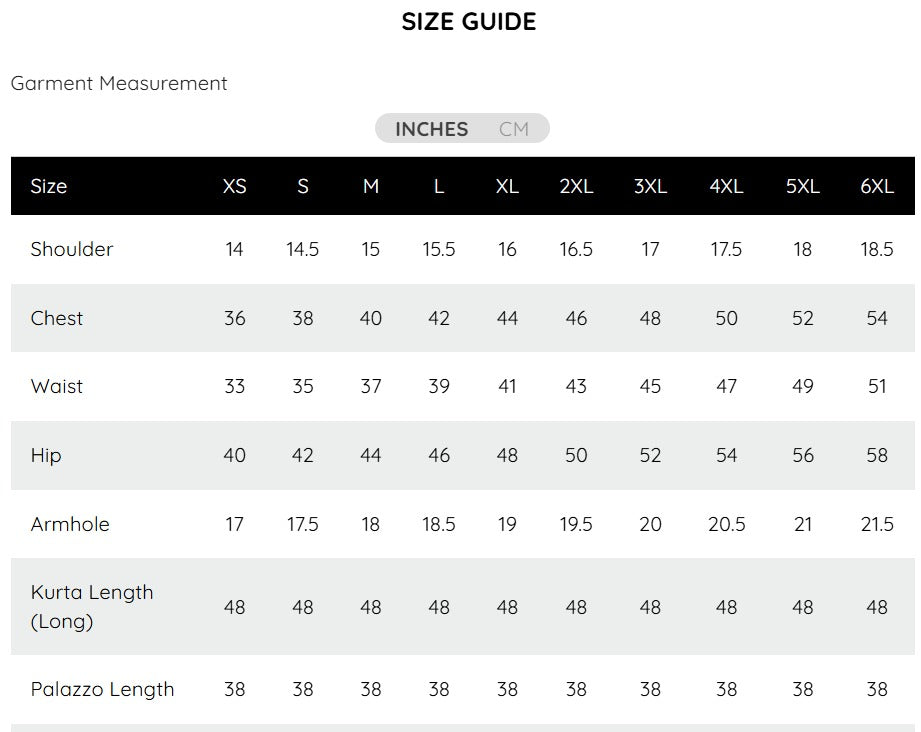Viewport: 921px width, 732px height.
Task: Select the Palazzo Length row label
Action: pyautogui.click(x=102, y=689)
